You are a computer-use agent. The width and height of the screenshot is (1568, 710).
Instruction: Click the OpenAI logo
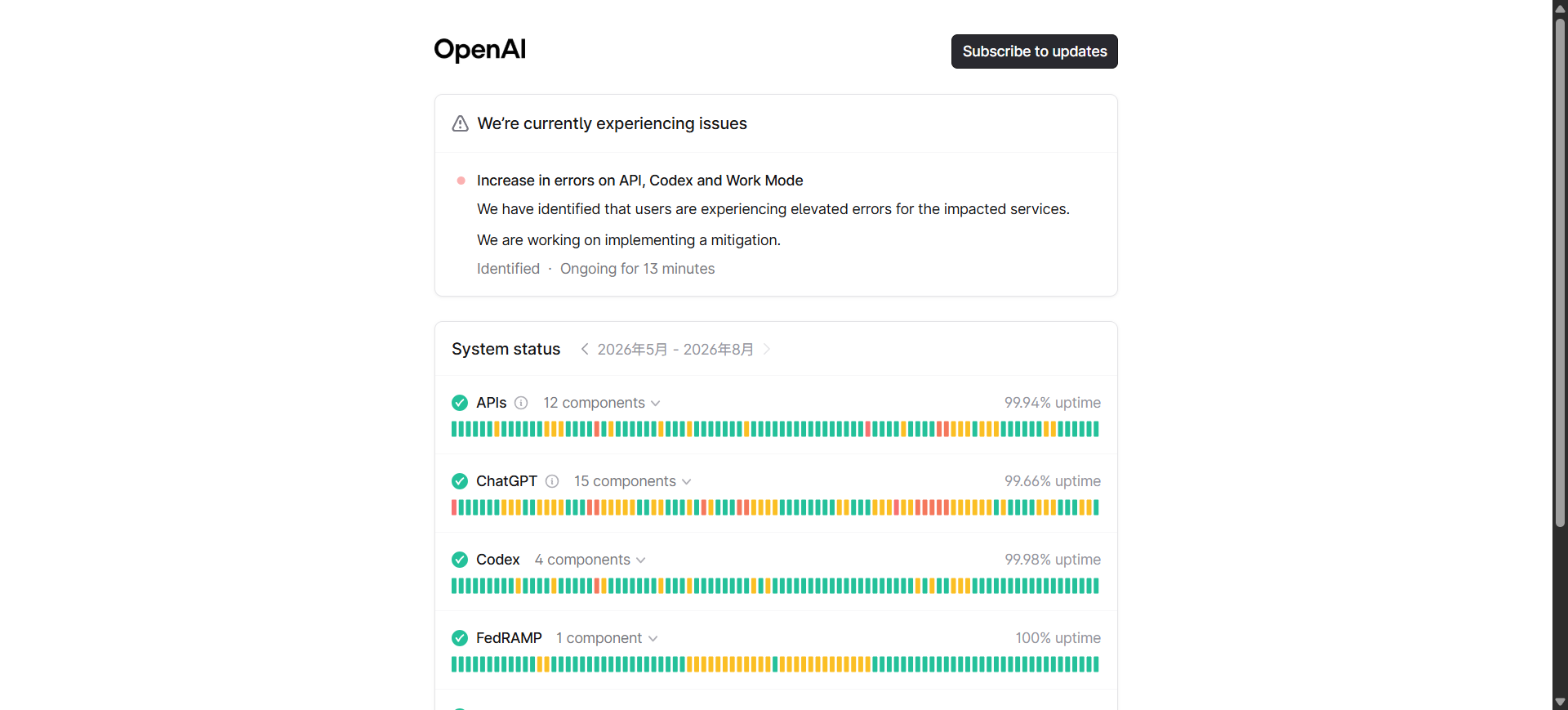479,50
